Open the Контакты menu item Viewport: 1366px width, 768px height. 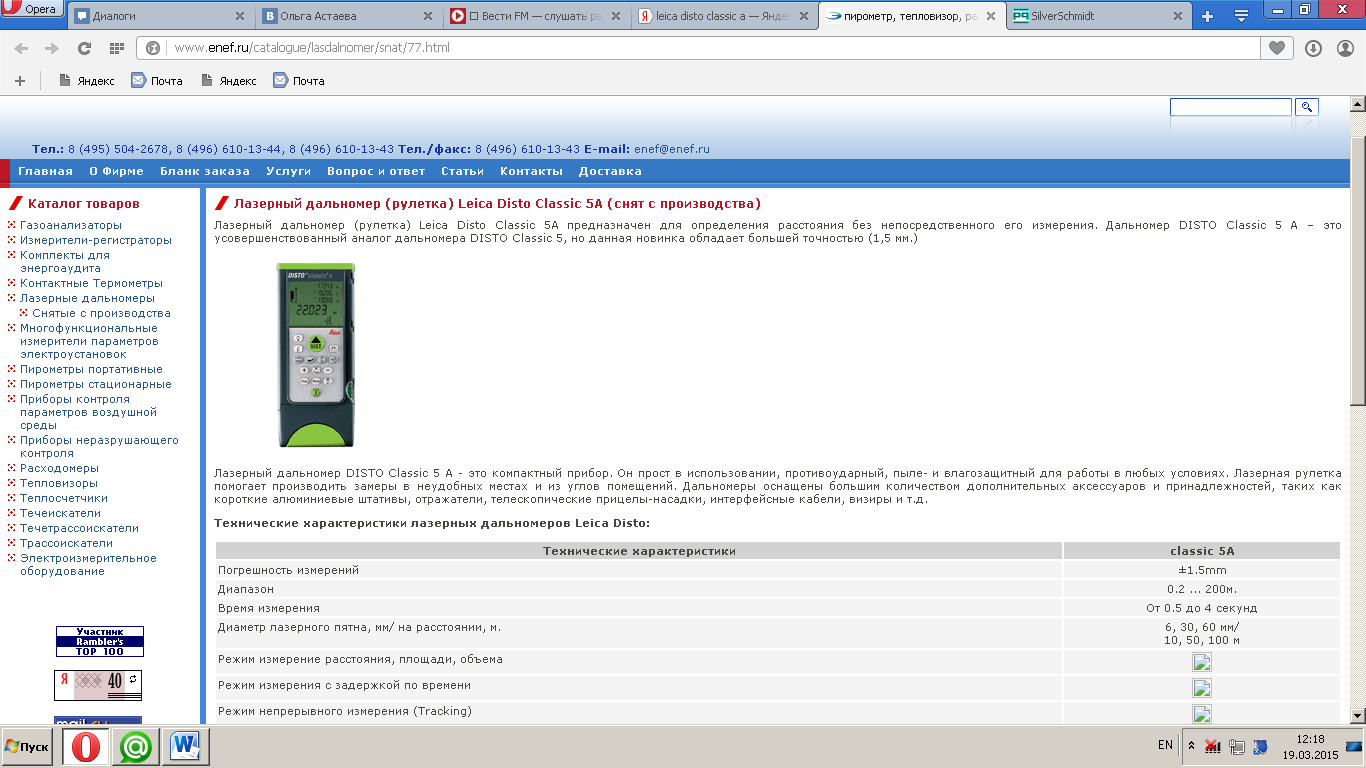tap(531, 171)
